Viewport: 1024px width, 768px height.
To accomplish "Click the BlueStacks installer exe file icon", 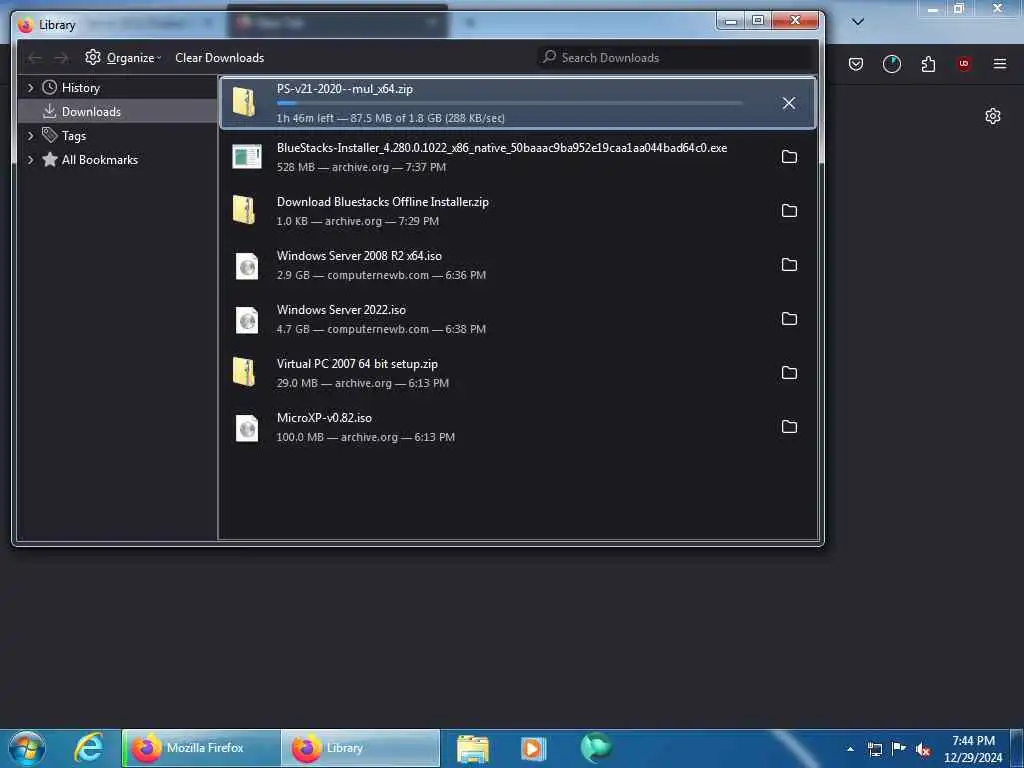I will pos(246,157).
